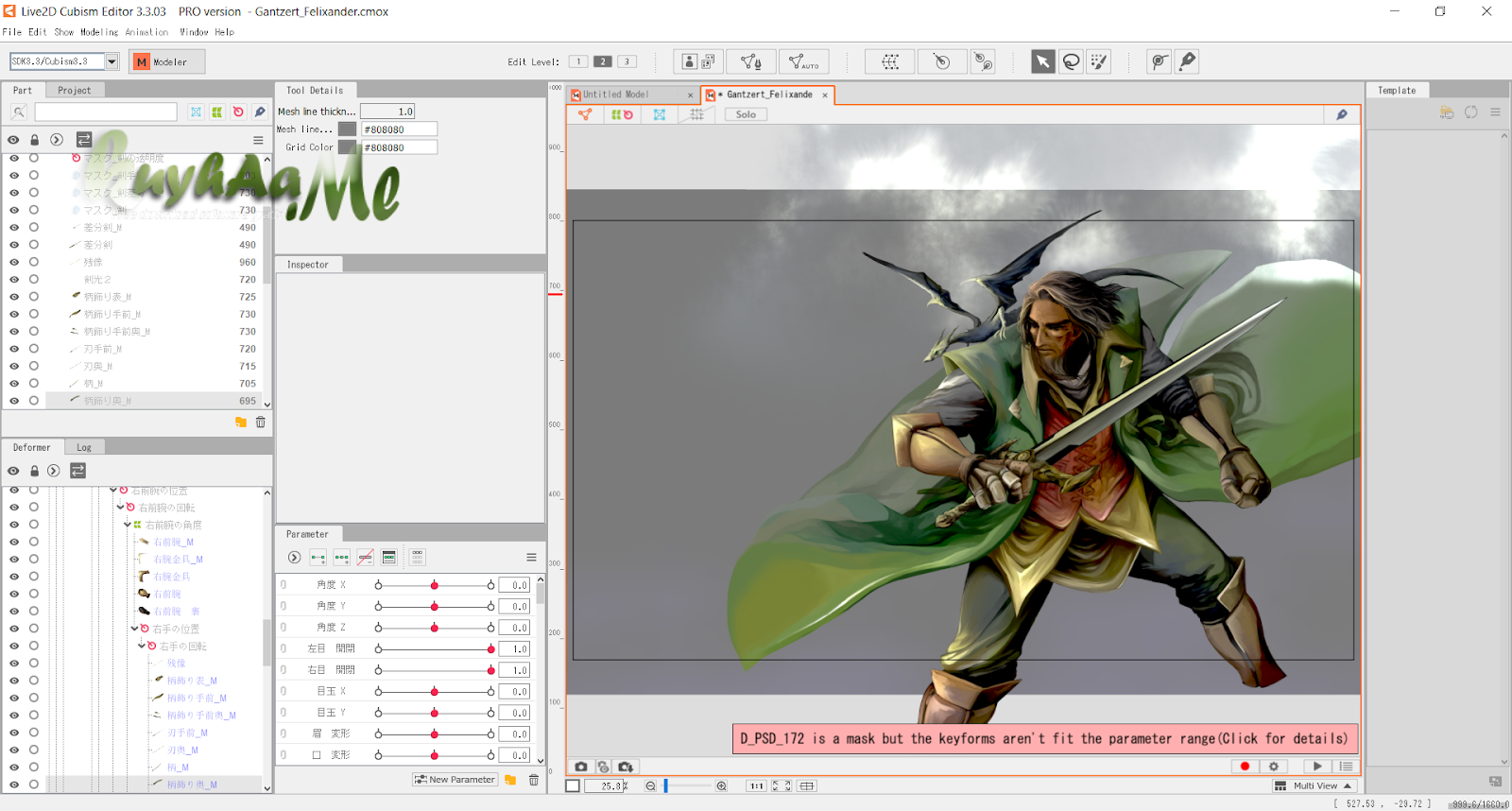
Task: Toggle mesh vertex display in canvas toolbar
Action: click(x=585, y=114)
